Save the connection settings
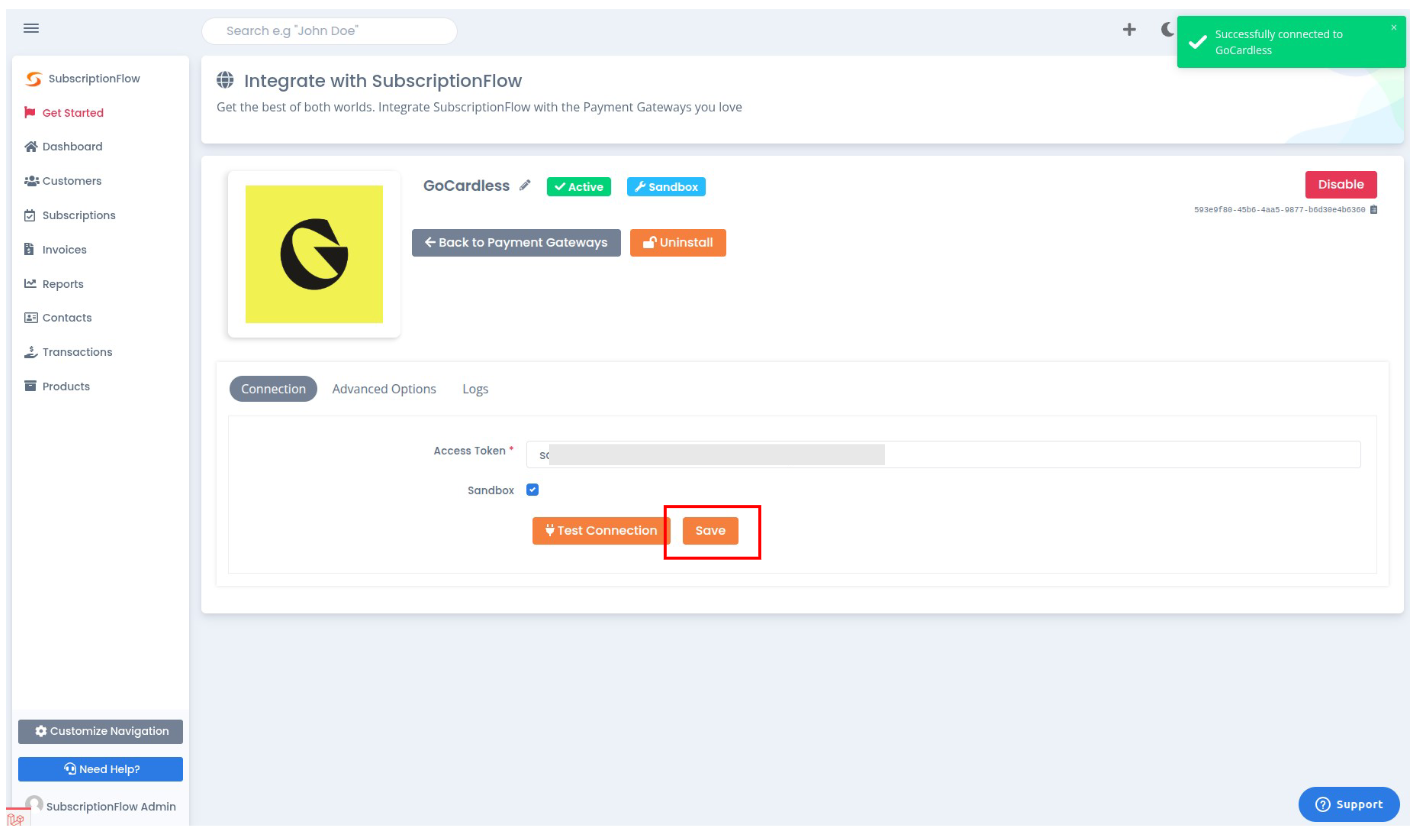The width and height of the screenshot is (1414, 827). [x=711, y=531]
